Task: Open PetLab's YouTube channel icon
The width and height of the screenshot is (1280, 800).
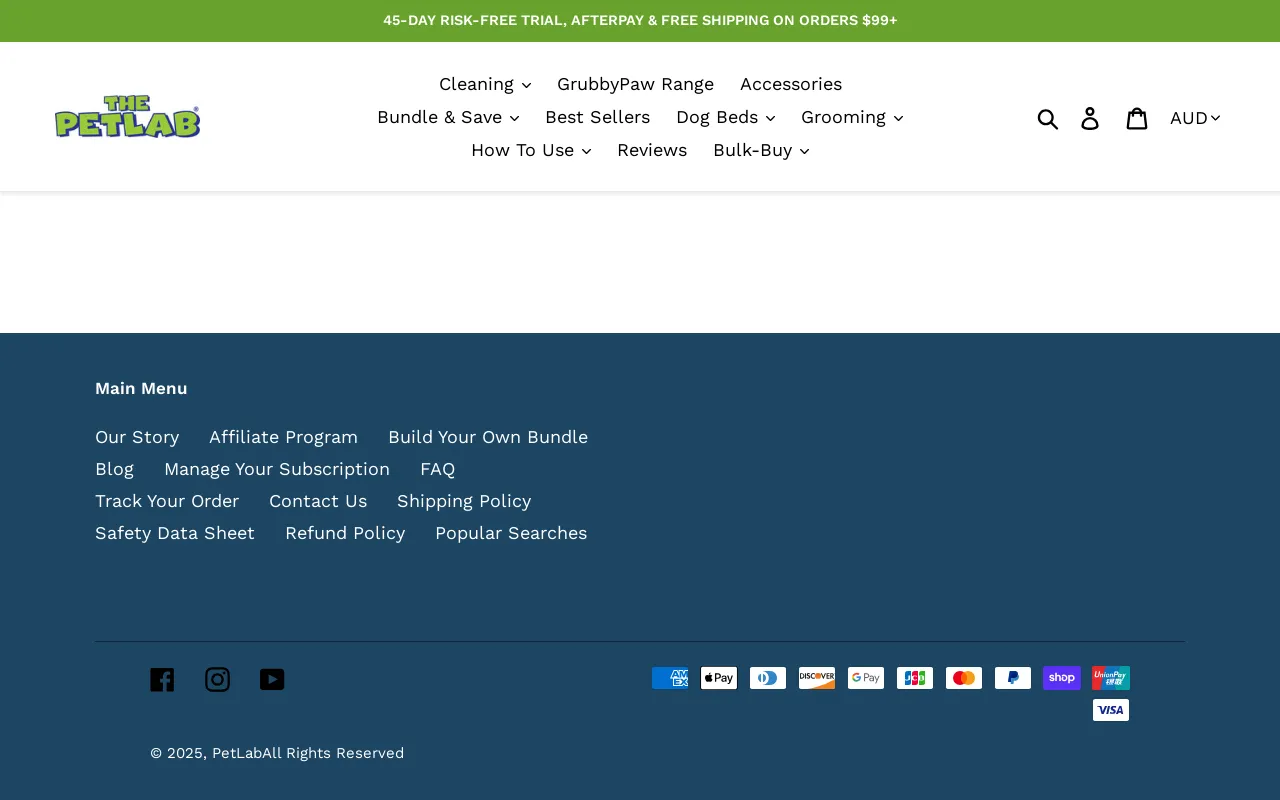Action: click(x=272, y=679)
